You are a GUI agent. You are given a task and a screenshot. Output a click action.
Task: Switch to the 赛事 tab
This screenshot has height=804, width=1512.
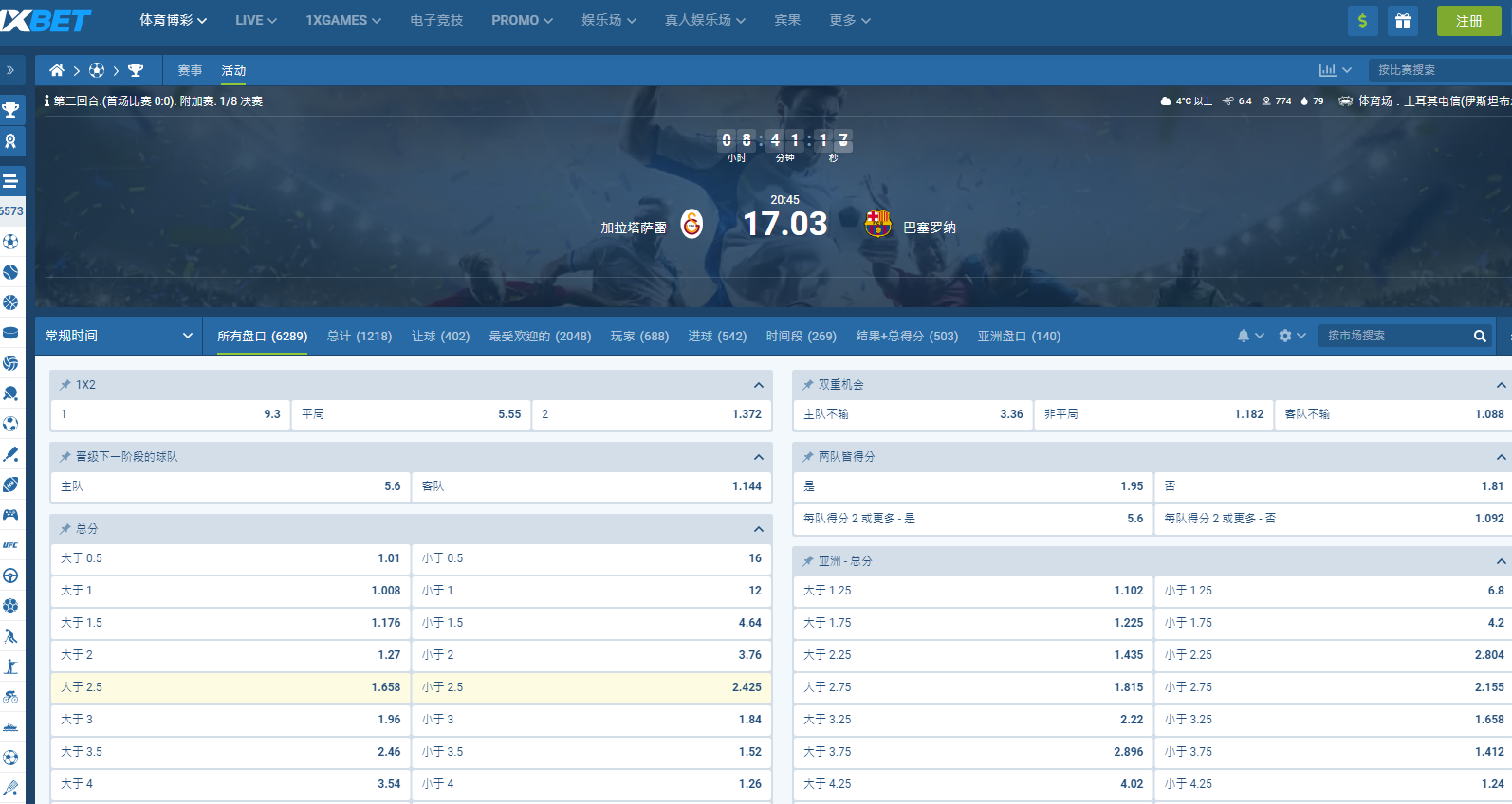(x=190, y=70)
